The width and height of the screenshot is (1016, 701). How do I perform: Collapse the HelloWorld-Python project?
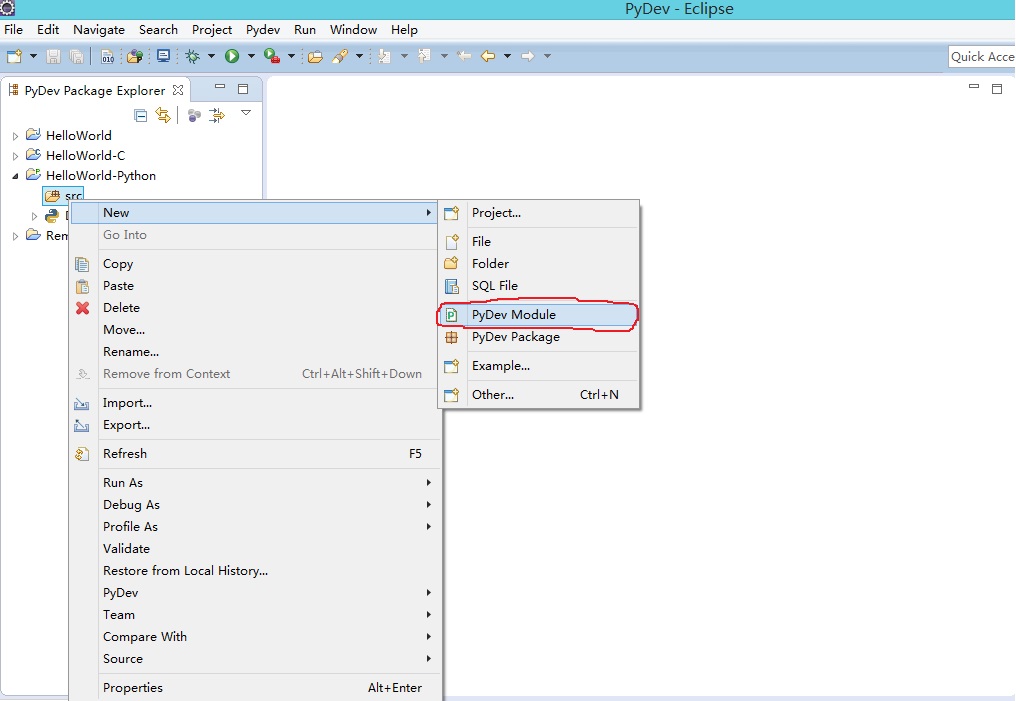[x=16, y=176]
